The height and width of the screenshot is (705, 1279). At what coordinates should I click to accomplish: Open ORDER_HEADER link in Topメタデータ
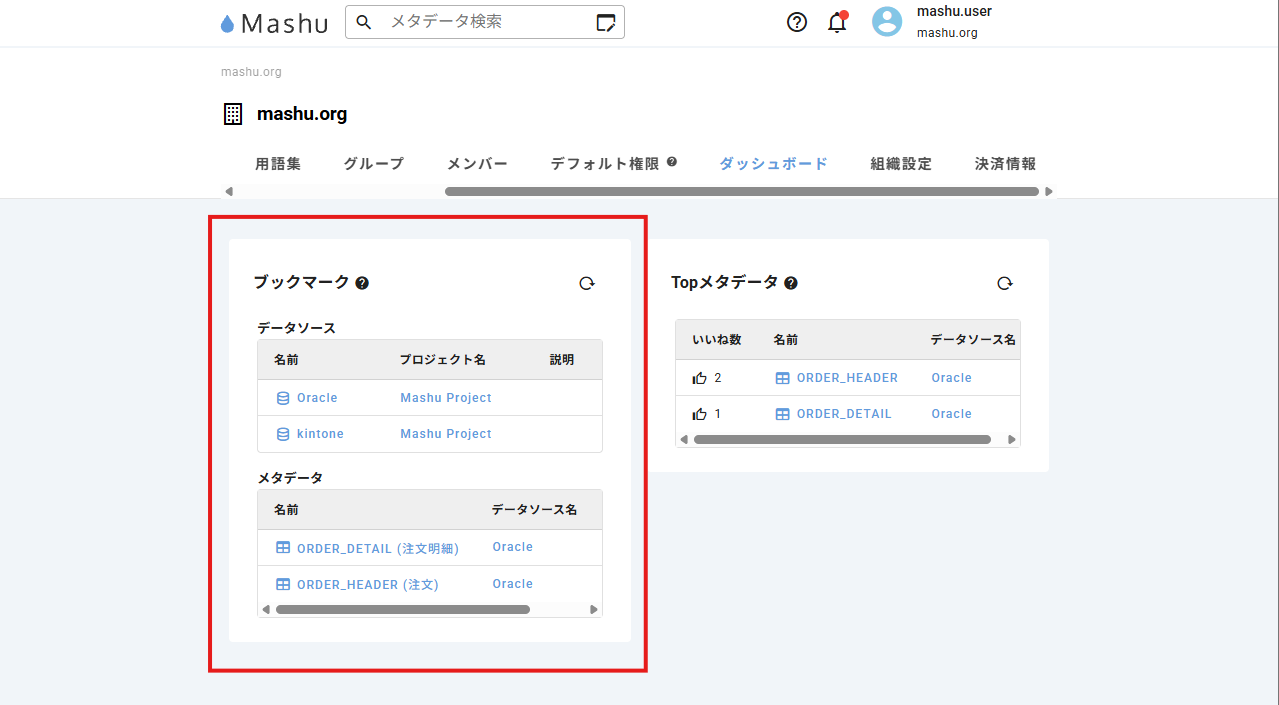[847, 378]
